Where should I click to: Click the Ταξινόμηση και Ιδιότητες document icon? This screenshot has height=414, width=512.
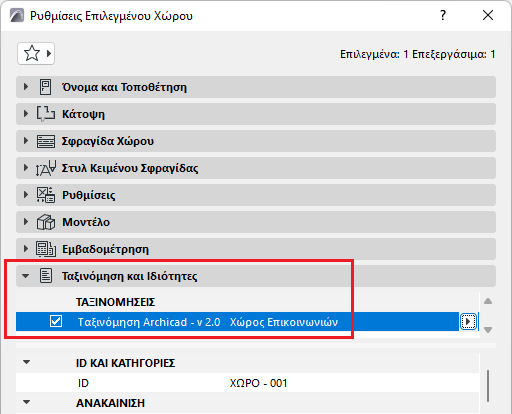pyautogui.click(x=46, y=276)
